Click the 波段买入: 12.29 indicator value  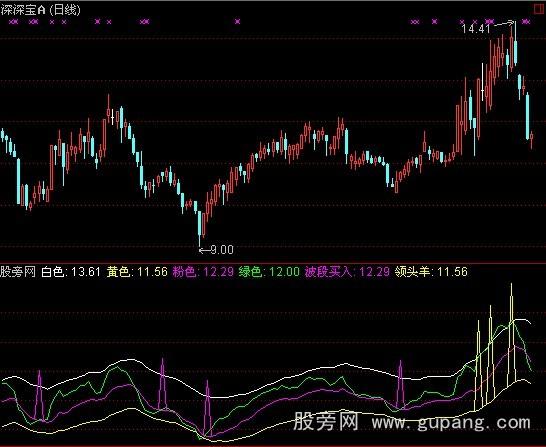[x=347, y=272]
